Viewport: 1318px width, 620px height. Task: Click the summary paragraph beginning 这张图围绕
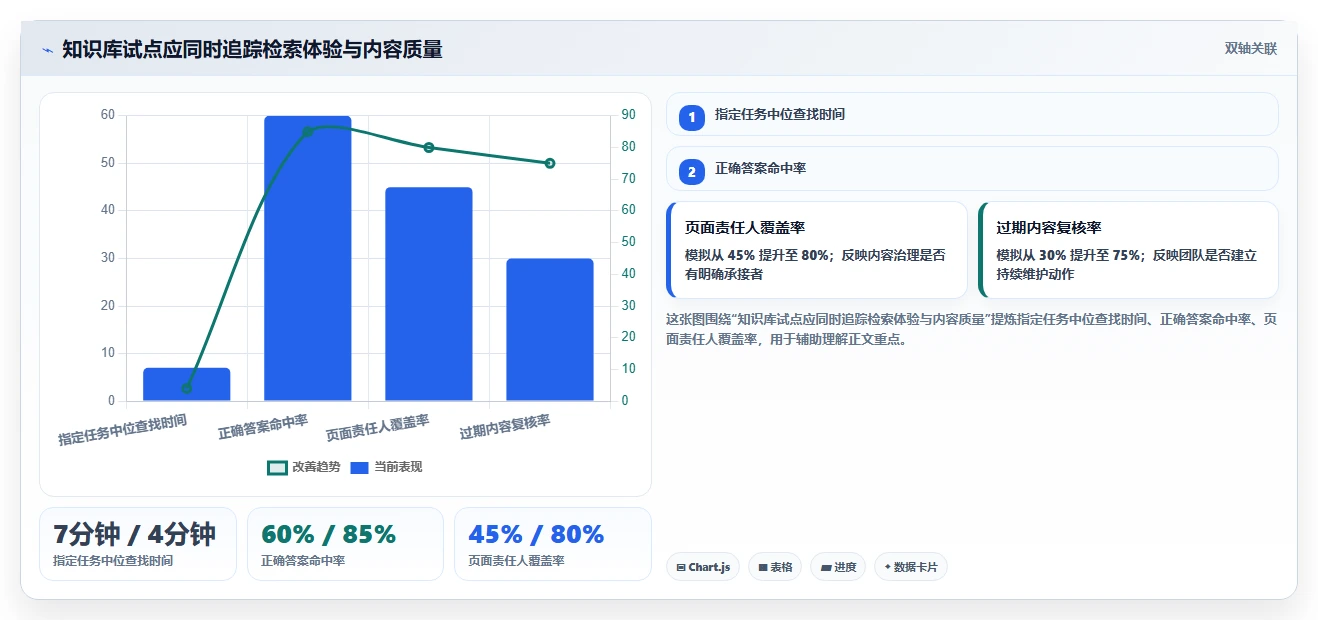tap(971, 329)
